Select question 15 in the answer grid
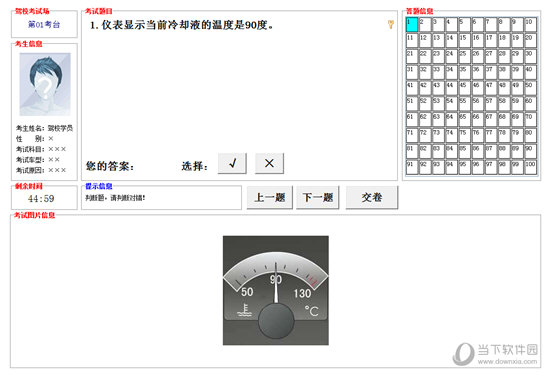 click(464, 41)
